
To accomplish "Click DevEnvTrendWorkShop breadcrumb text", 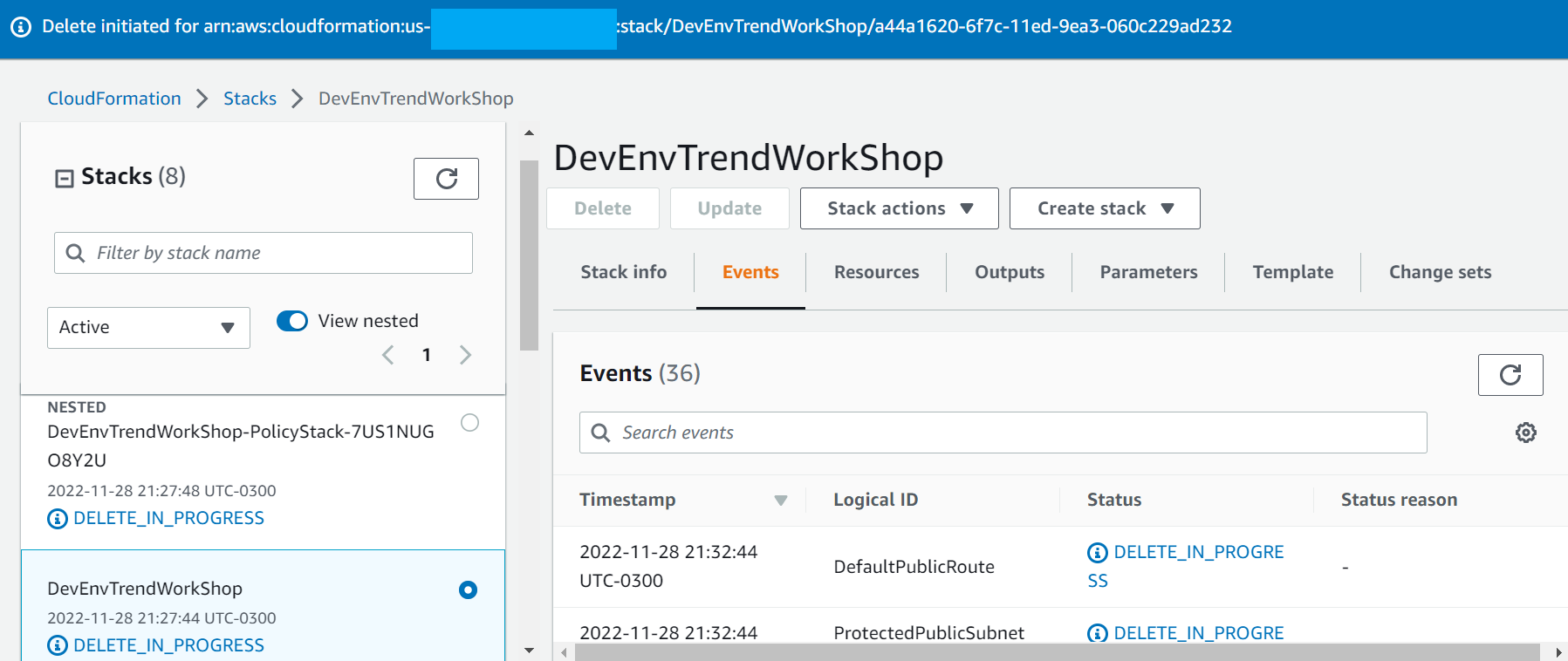I will (415, 99).
